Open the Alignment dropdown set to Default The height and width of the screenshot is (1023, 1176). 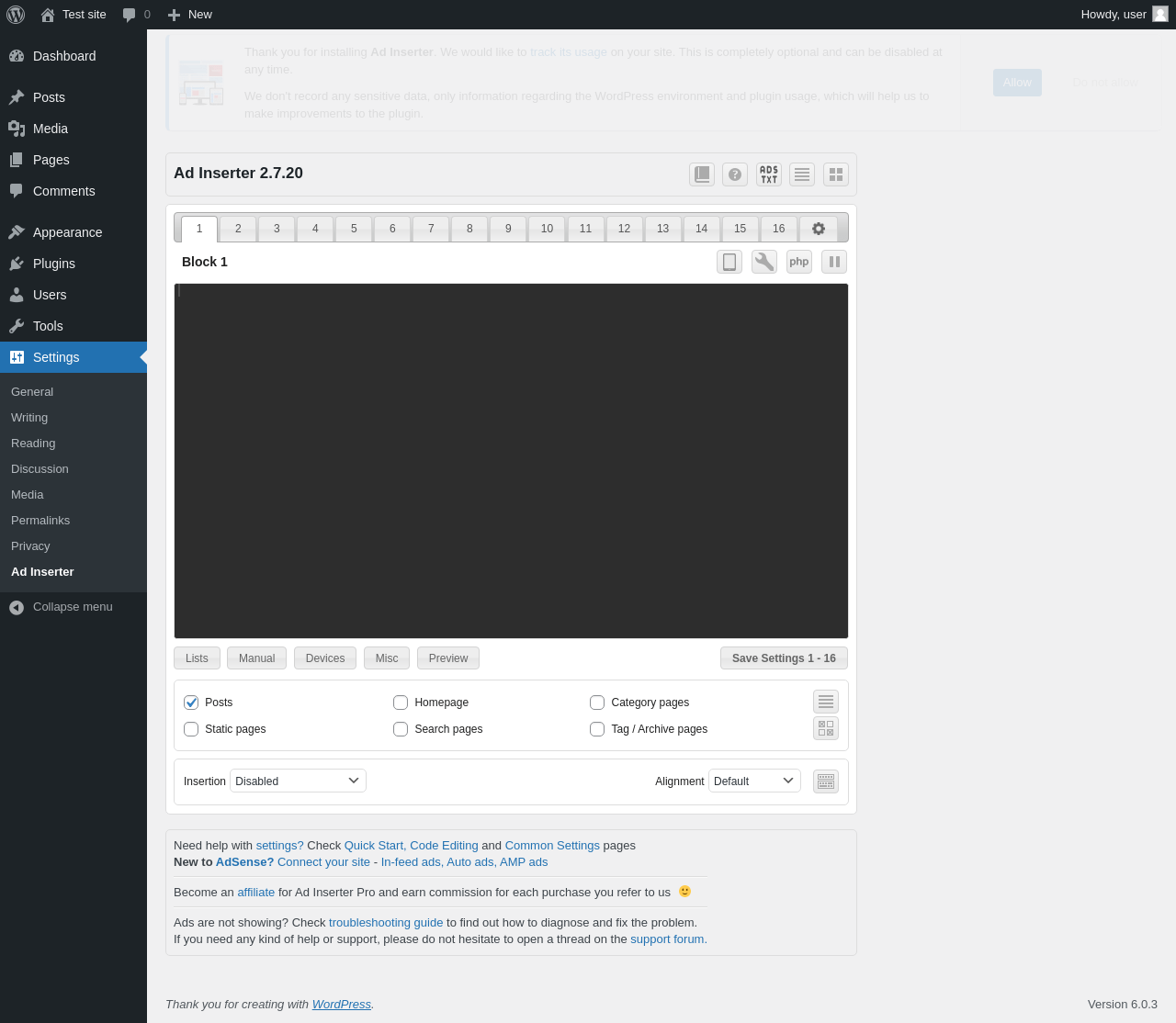[754, 781]
